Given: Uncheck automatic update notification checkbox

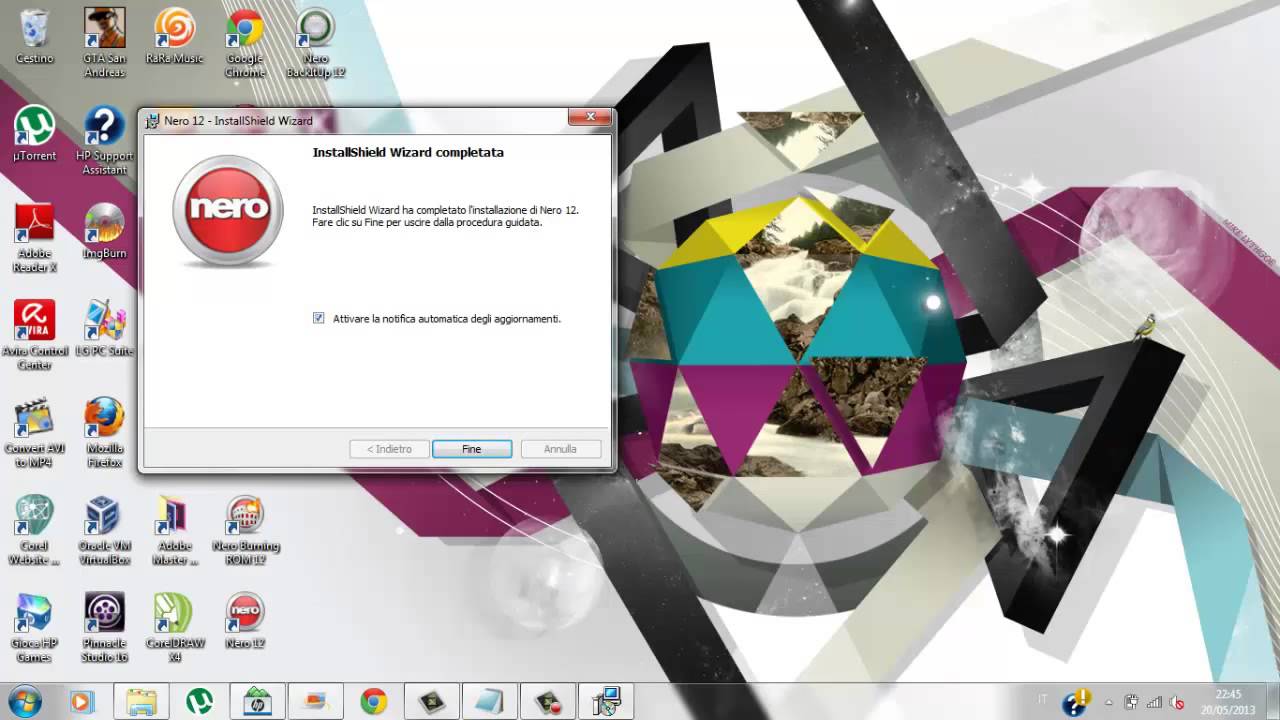Looking at the screenshot, I should (x=318, y=318).
